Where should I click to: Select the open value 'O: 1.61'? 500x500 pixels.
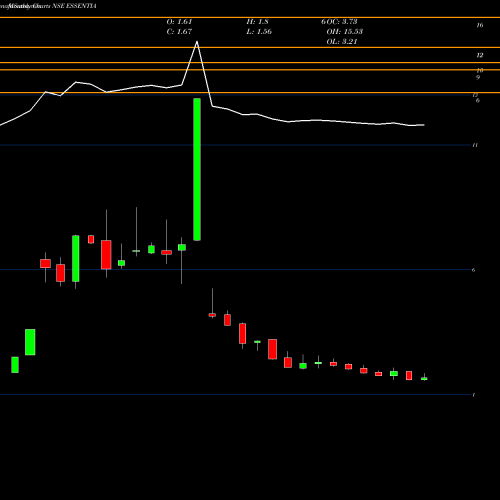179,22
